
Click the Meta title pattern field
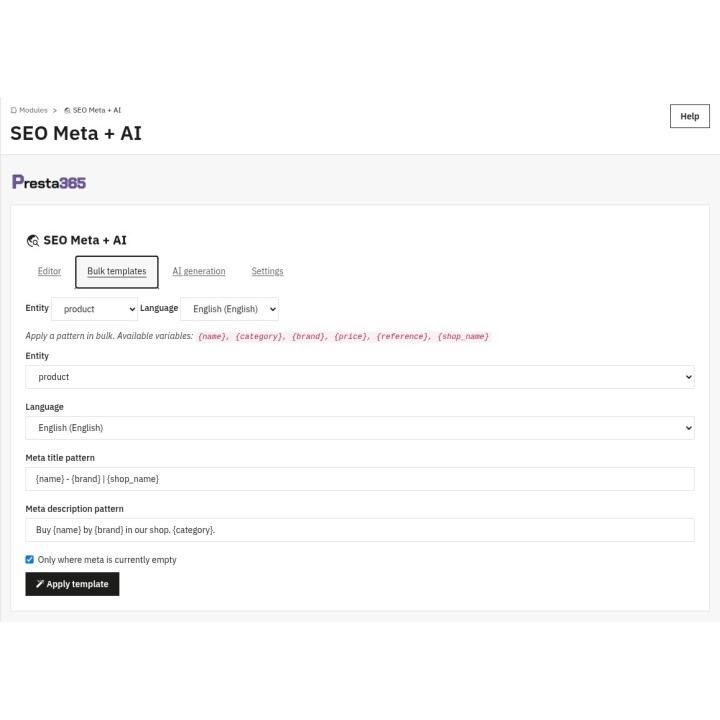pos(360,479)
